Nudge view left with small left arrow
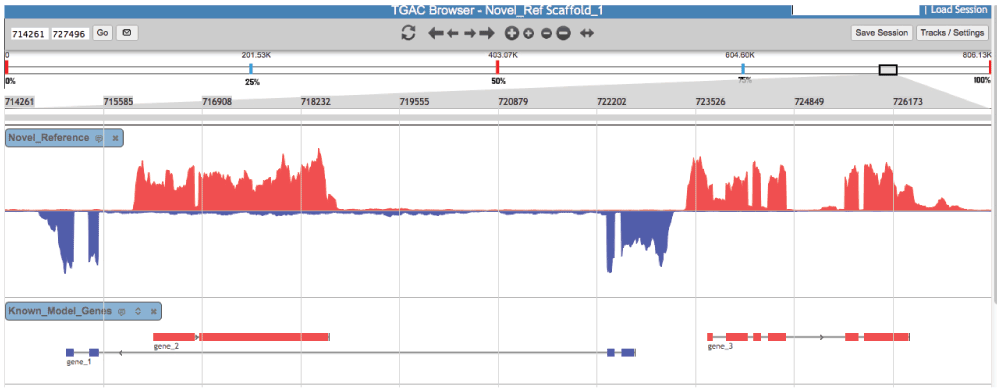Viewport: 1000px width, 392px height. [453, 33]
